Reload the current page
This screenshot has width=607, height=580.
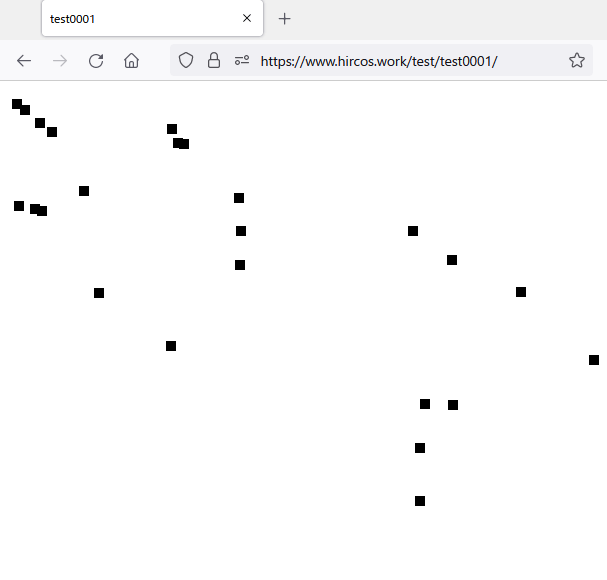click(96, 61)
